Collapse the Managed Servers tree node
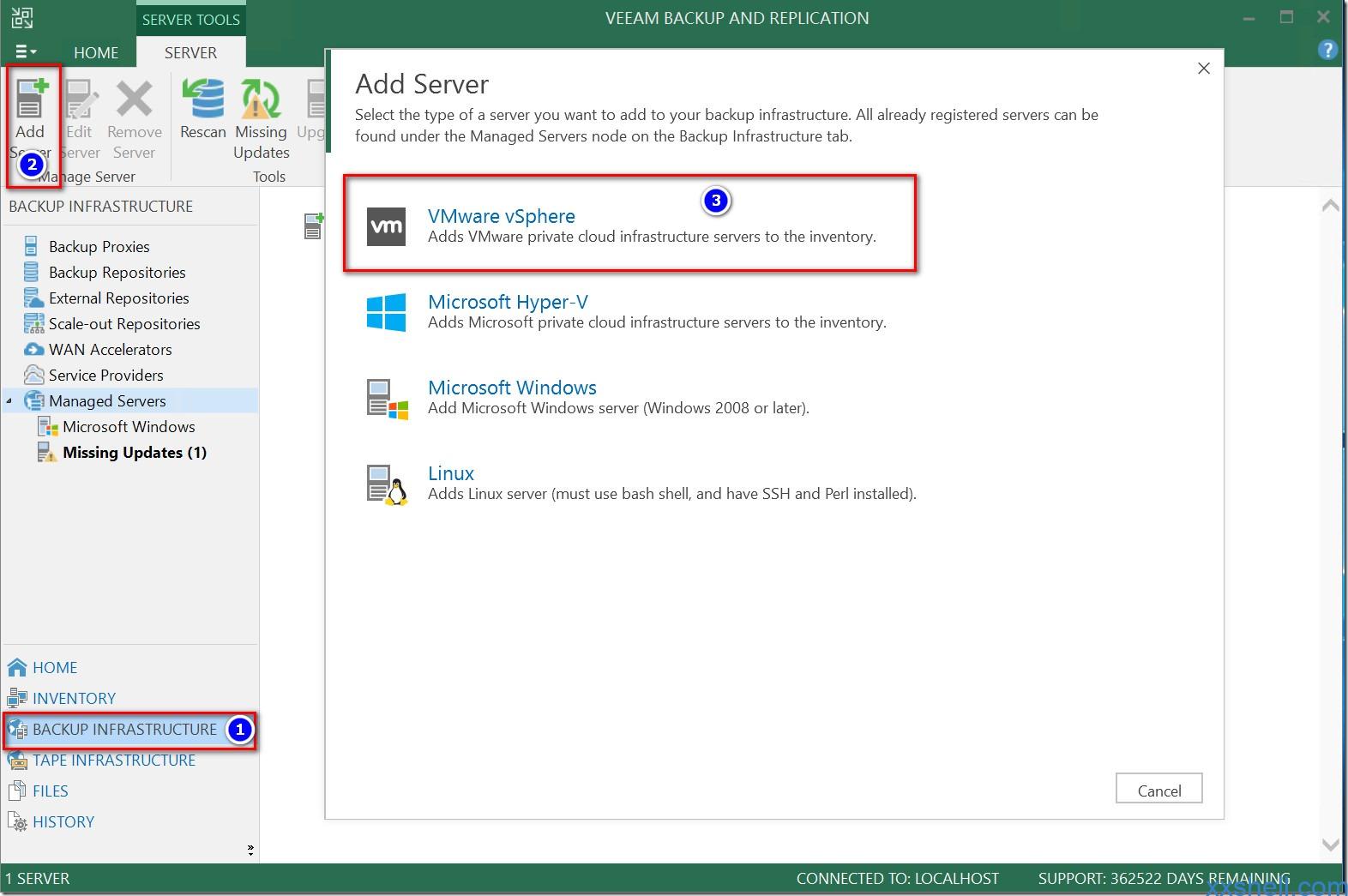 [x=9, y=400]
